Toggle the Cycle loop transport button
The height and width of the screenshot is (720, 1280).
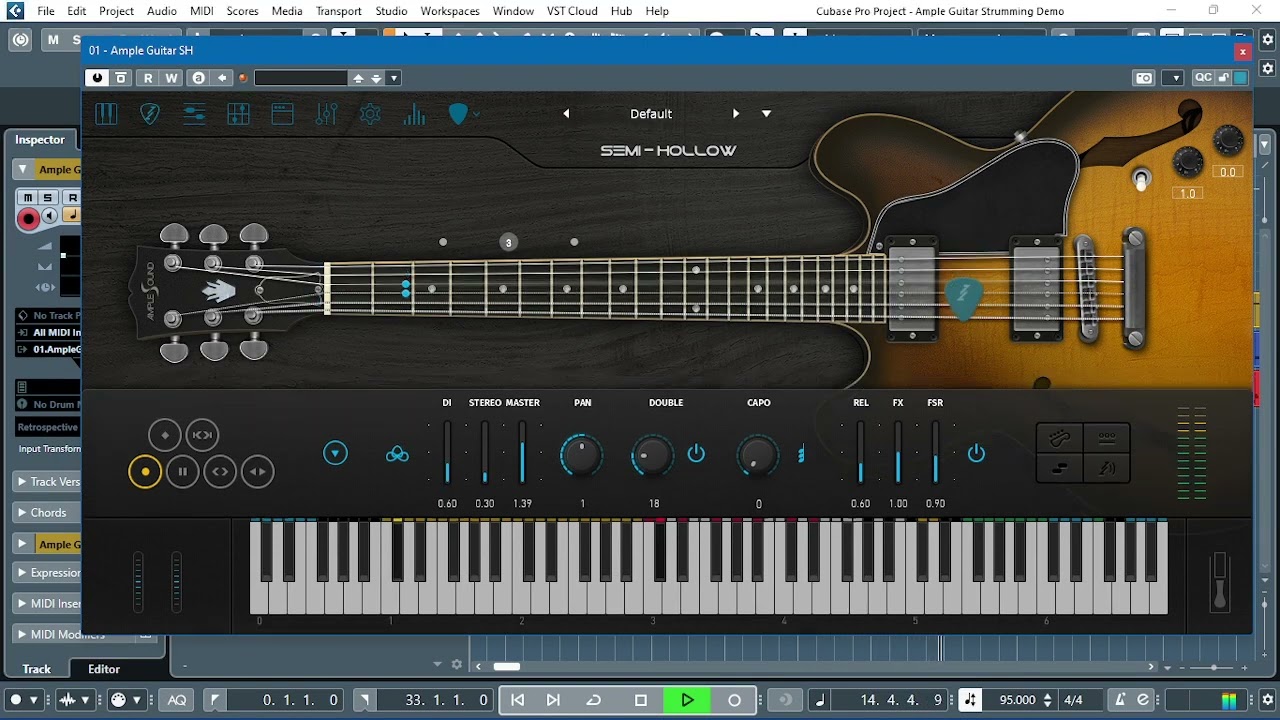point(593,700)
